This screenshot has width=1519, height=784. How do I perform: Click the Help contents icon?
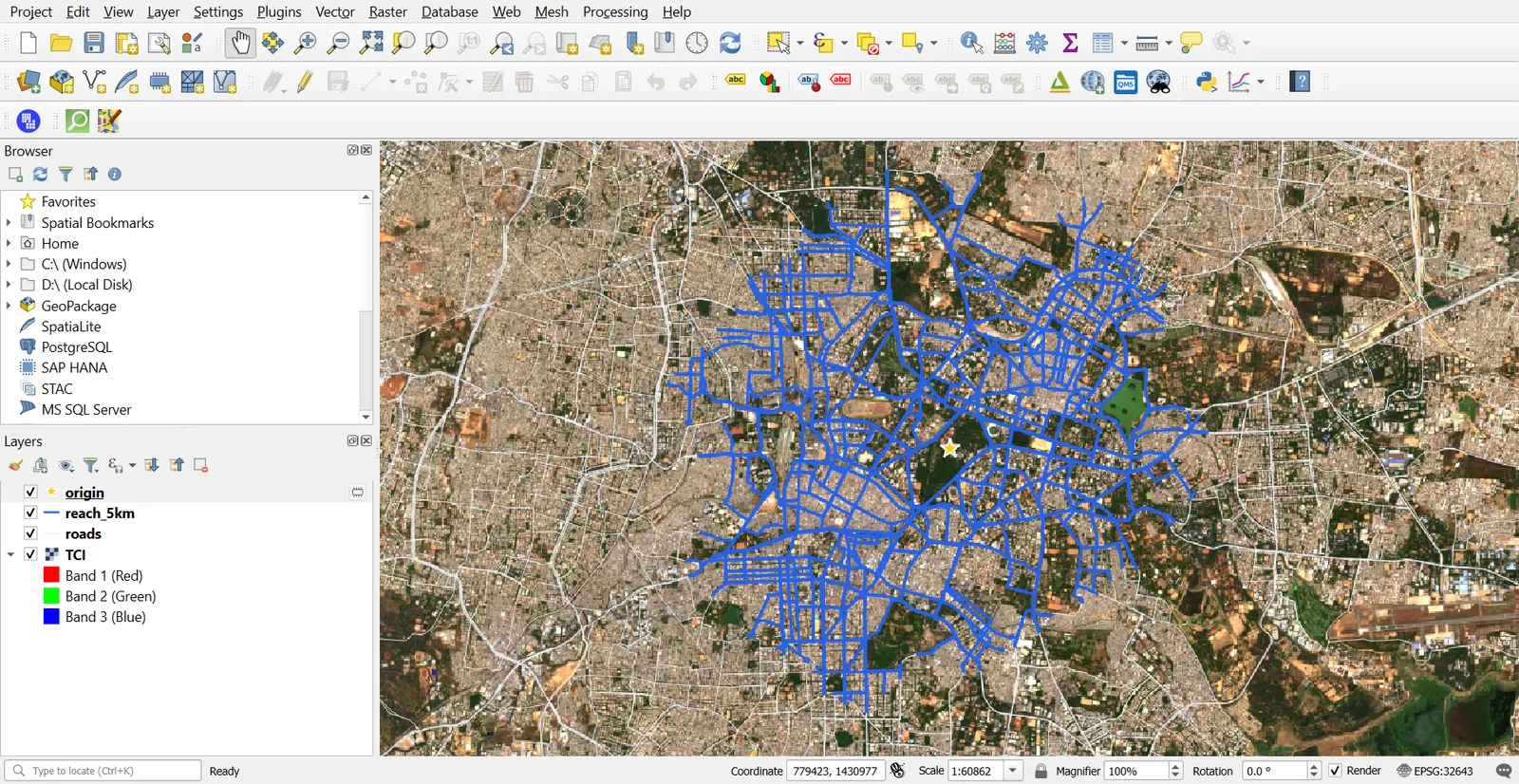[1301, 82]
